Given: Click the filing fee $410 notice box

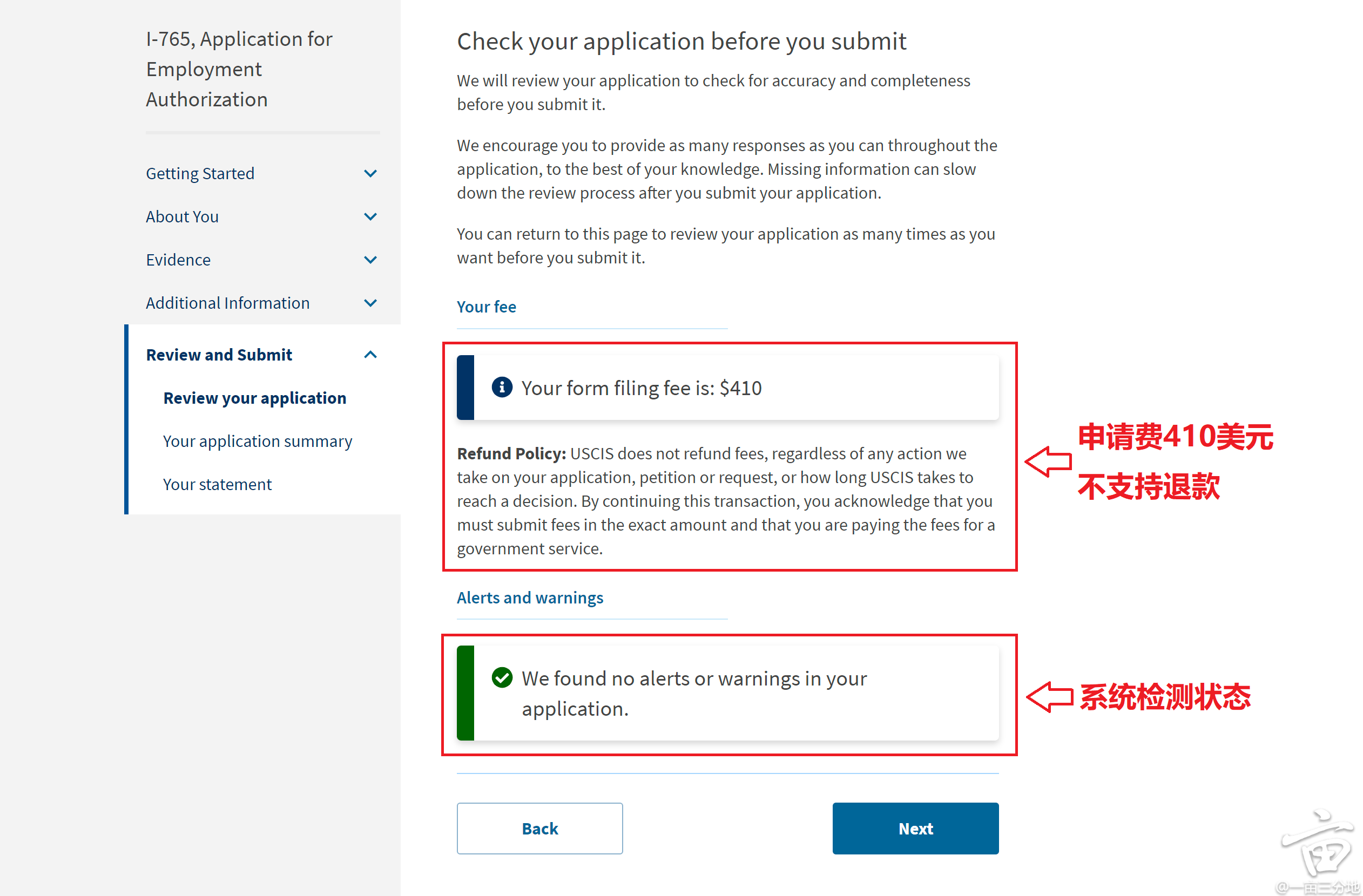Looking at the screenshot, I should (x=728, y=388).
